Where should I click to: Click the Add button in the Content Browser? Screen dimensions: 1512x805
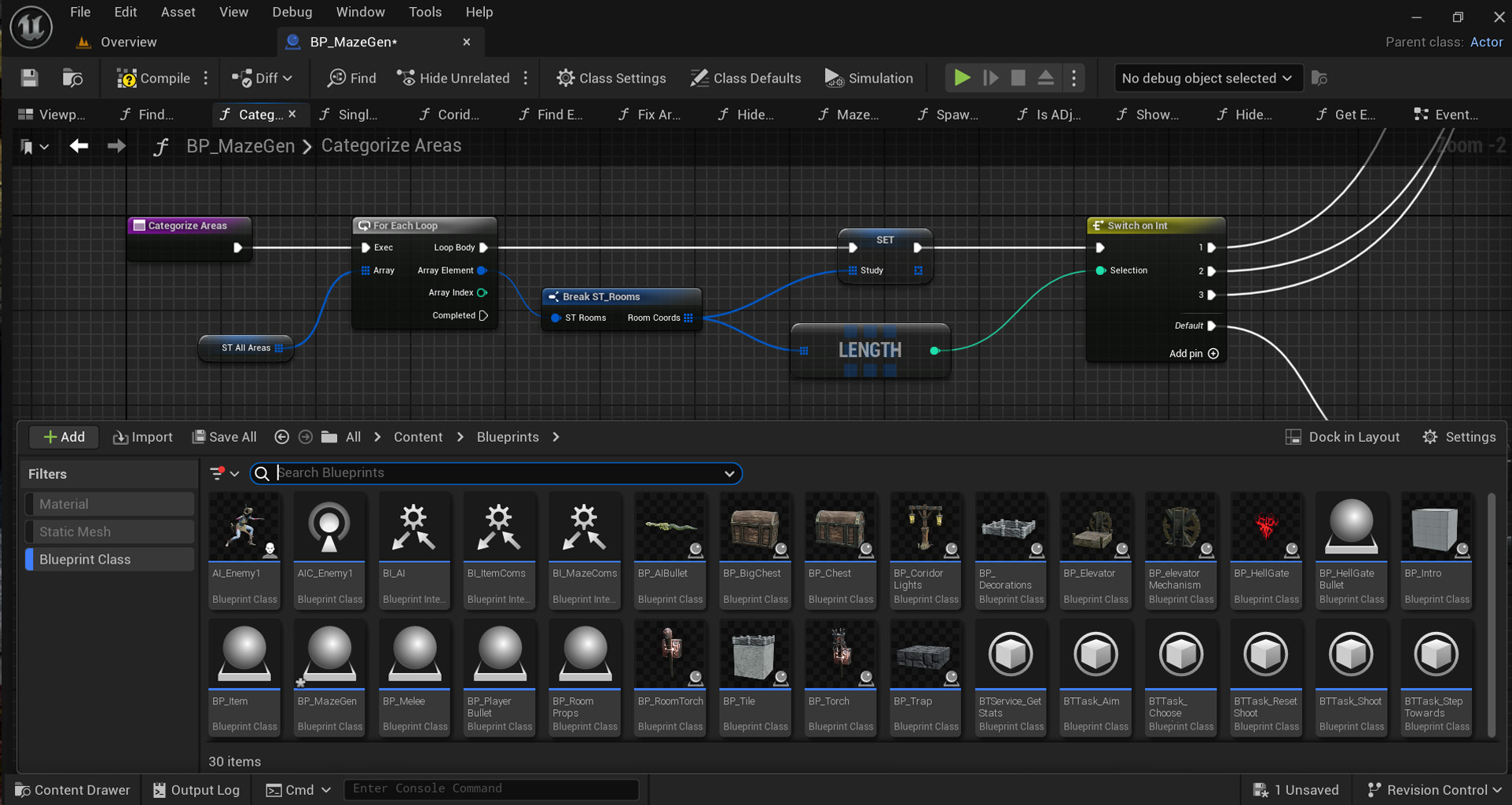[x=63, y=436]
